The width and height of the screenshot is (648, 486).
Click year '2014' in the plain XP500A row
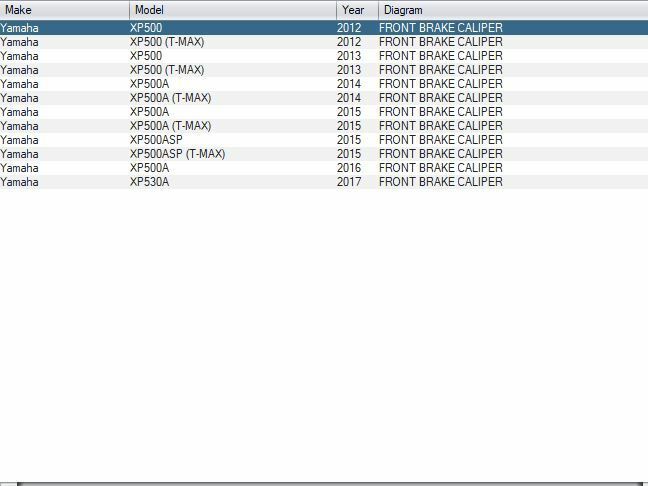coord(349,84)
